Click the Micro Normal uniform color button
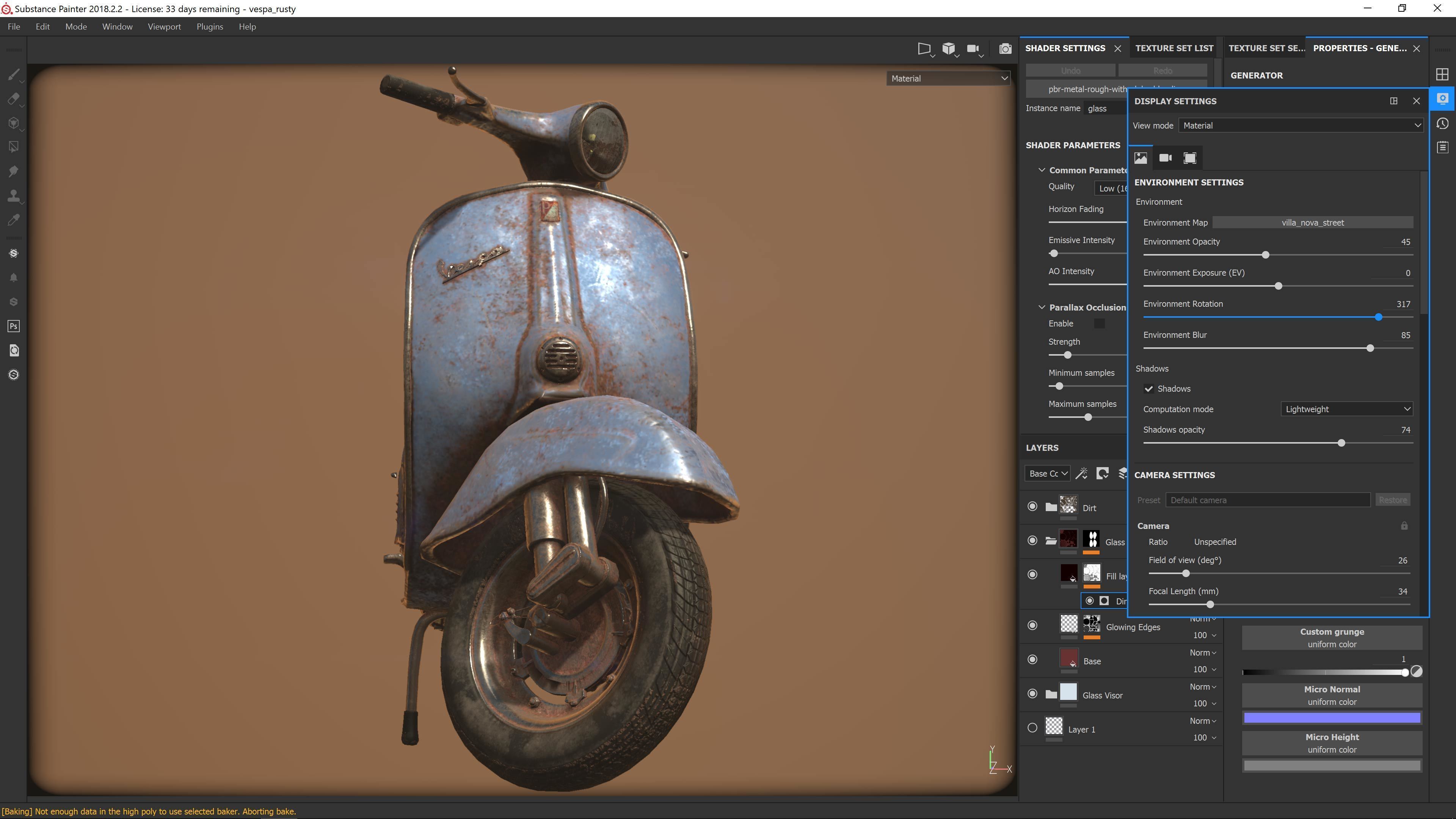The width and height of the screenshot is (1456, 819). 1332,696
